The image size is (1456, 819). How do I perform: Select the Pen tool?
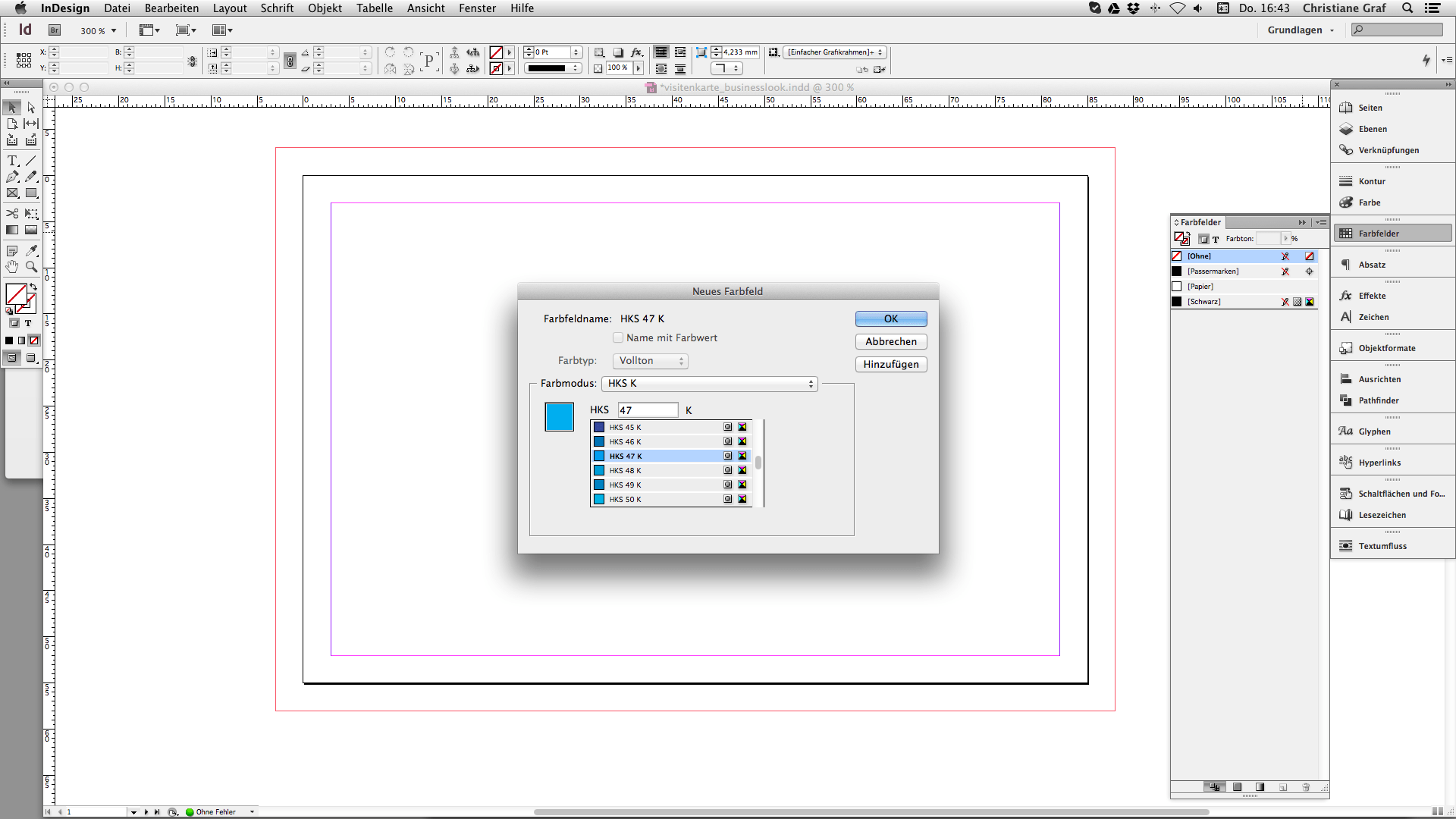12,177
